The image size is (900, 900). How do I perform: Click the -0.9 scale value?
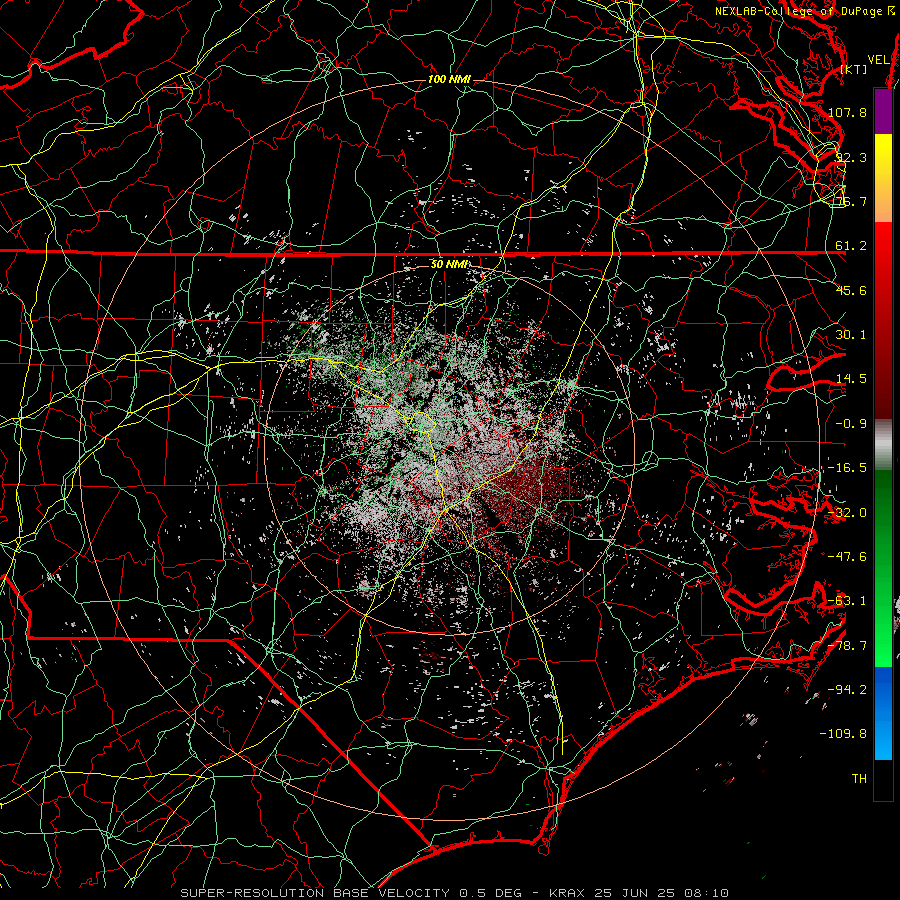pos(851,424)
